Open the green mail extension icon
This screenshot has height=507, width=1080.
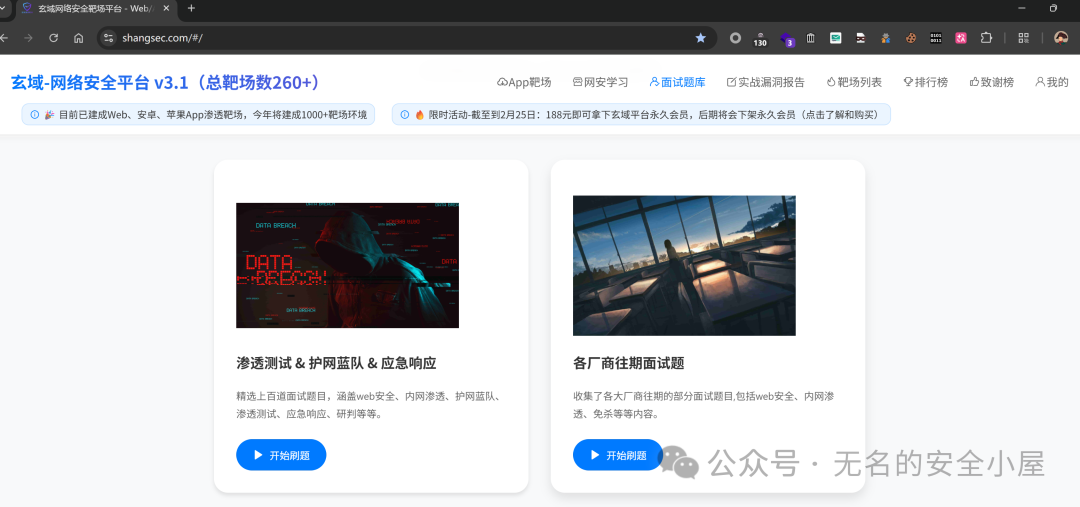[x=835, y=38]
